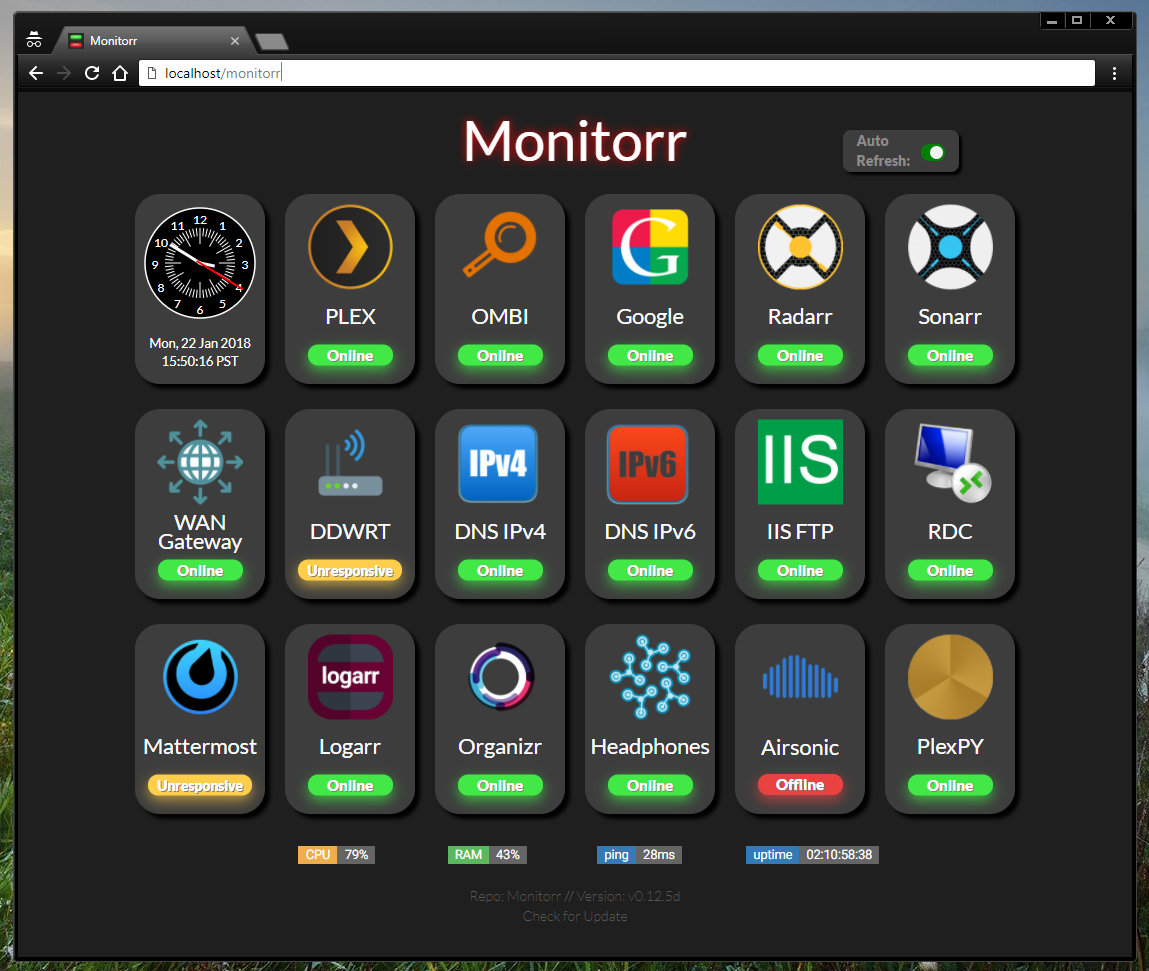This screenshot has width=1149, height=971.
Task: Click the Repo: Monitorr link
Action: pos(515,896)
